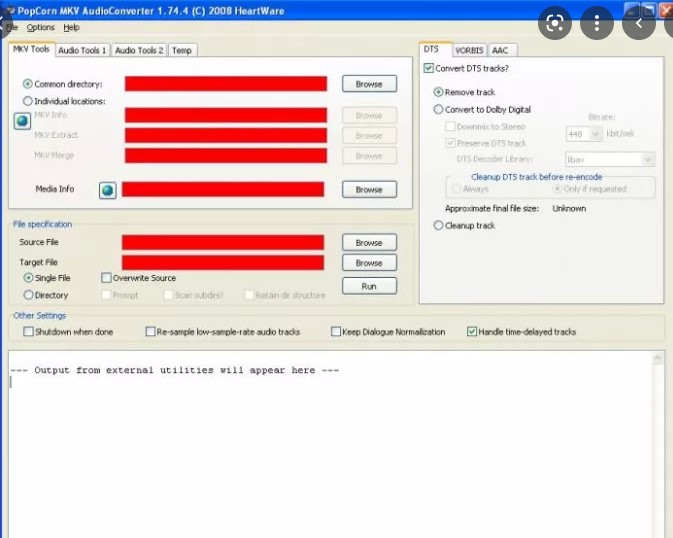Click the Unknown file size value
Screen dimensions: 673x538
click(569, 209)
